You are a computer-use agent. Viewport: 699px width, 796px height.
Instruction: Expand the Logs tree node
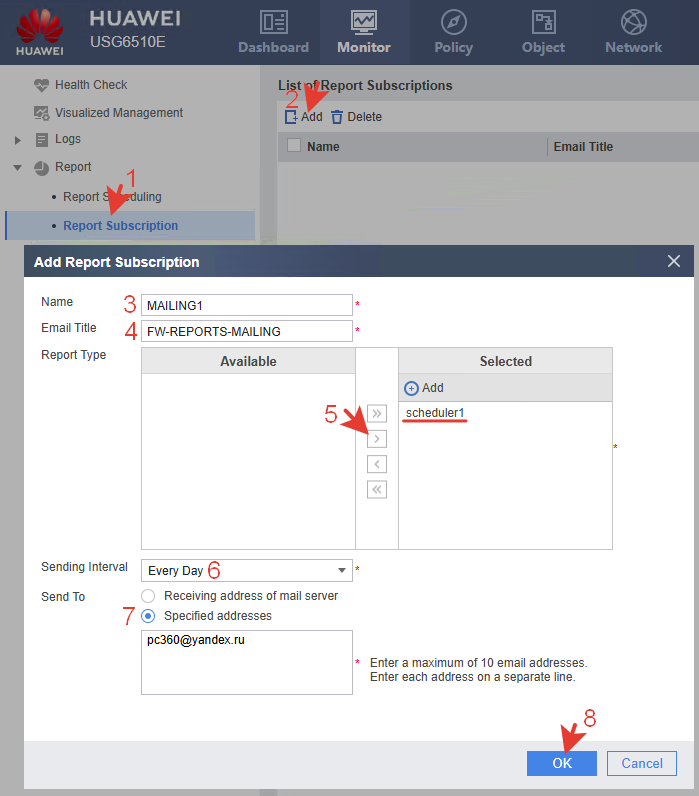17,140
